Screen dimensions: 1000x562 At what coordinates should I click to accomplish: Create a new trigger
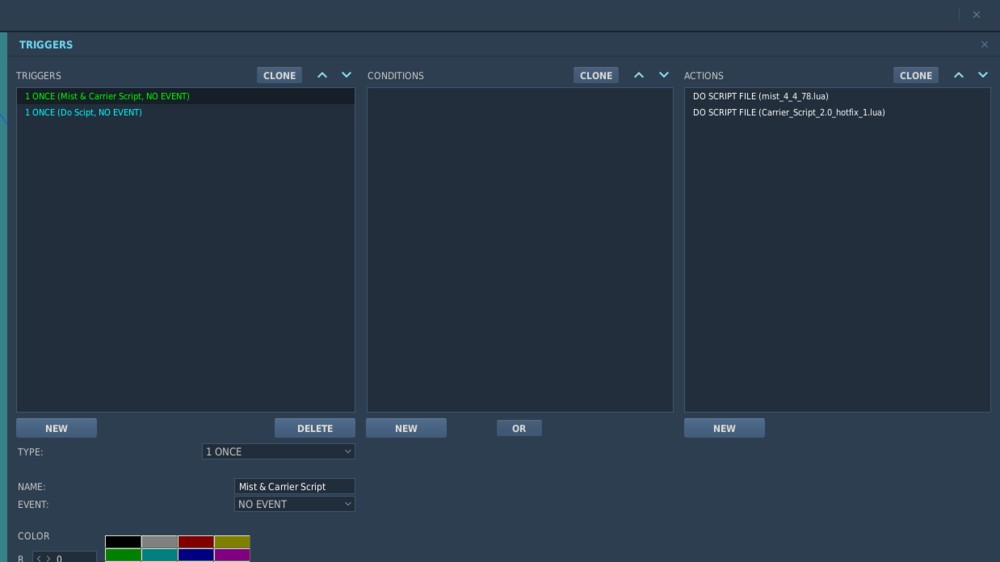click(56, 428)
